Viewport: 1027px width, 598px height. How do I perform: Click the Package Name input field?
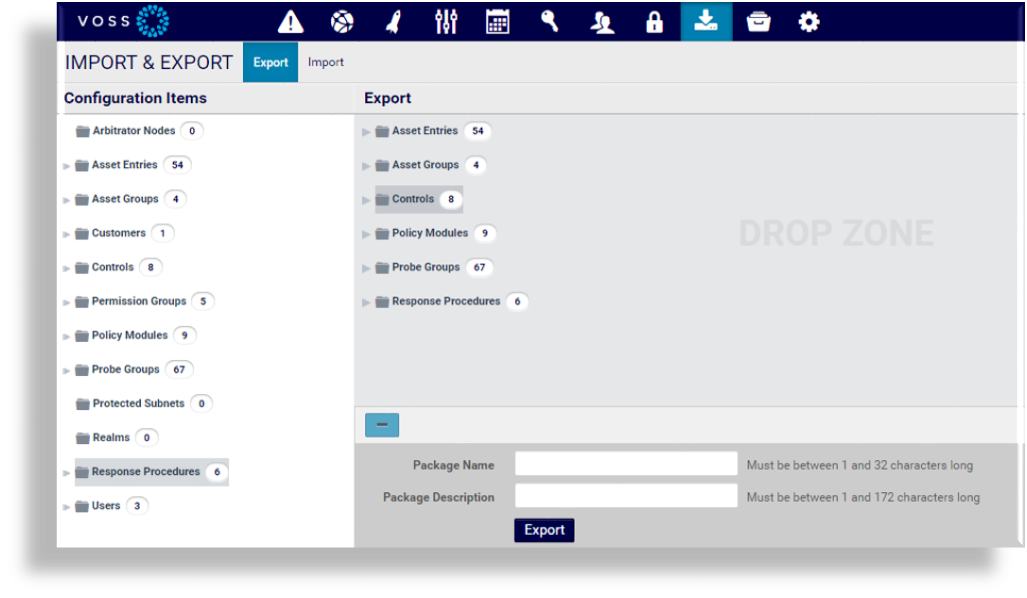625,464
